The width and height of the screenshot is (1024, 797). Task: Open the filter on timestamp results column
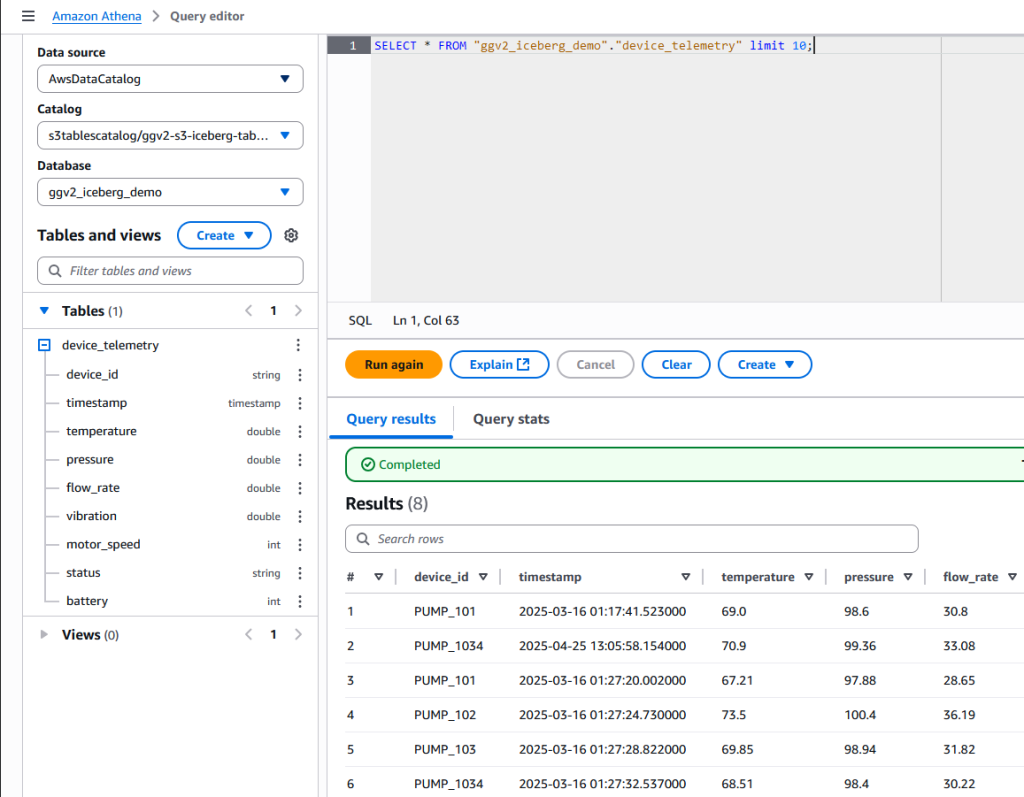[x=687, y=576]
